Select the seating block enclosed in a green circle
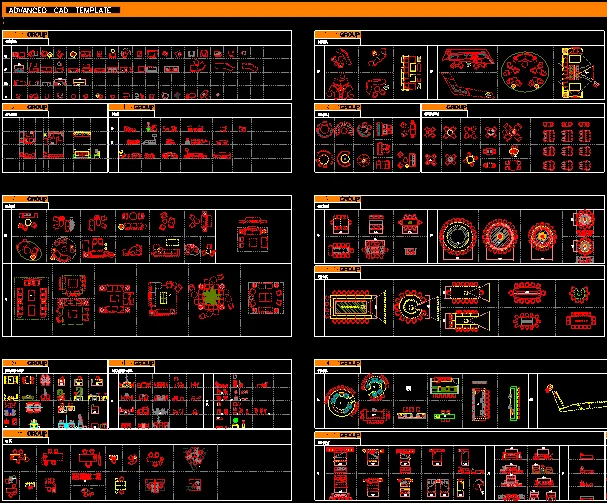Screen dimensions: 607x503 pyautogui.click(x=525, y=72)
